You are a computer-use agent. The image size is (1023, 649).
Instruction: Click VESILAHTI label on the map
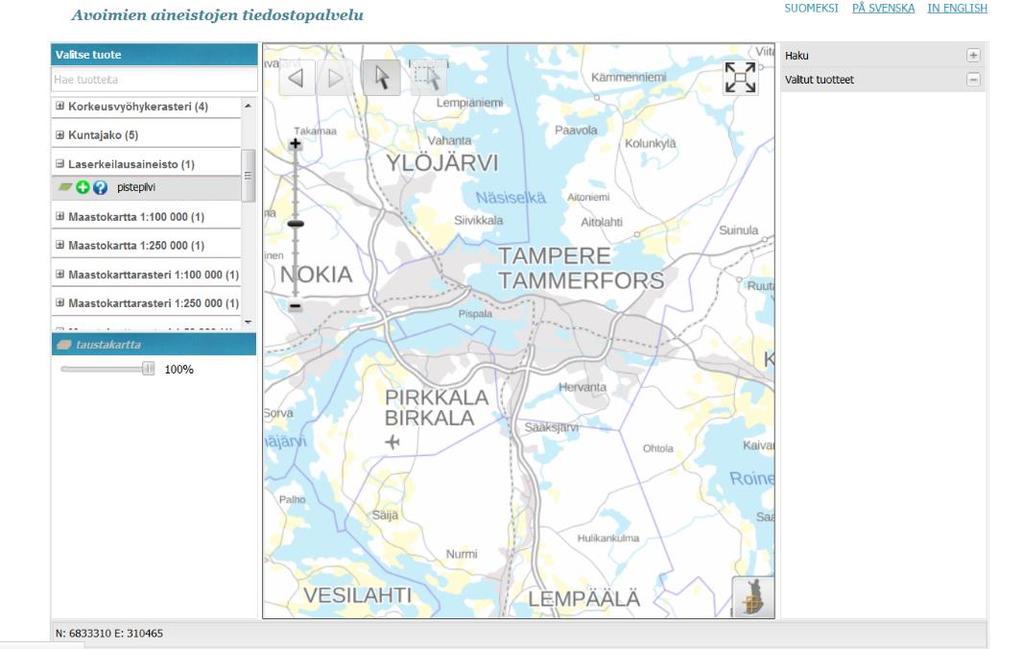point(358,595)
